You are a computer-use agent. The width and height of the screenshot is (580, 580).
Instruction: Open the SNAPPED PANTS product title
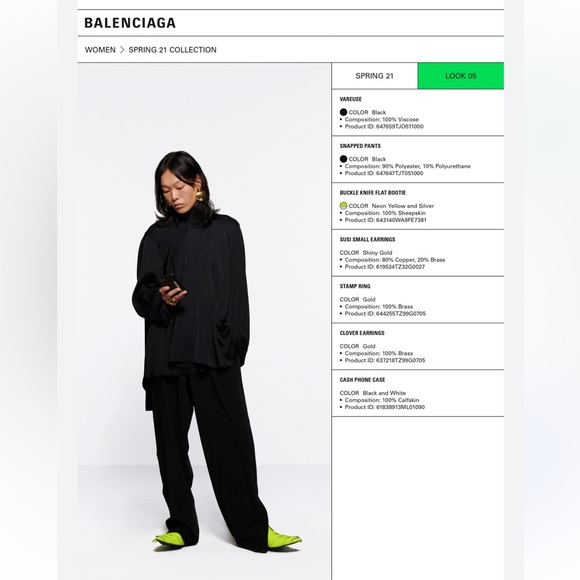click(360, 146)
